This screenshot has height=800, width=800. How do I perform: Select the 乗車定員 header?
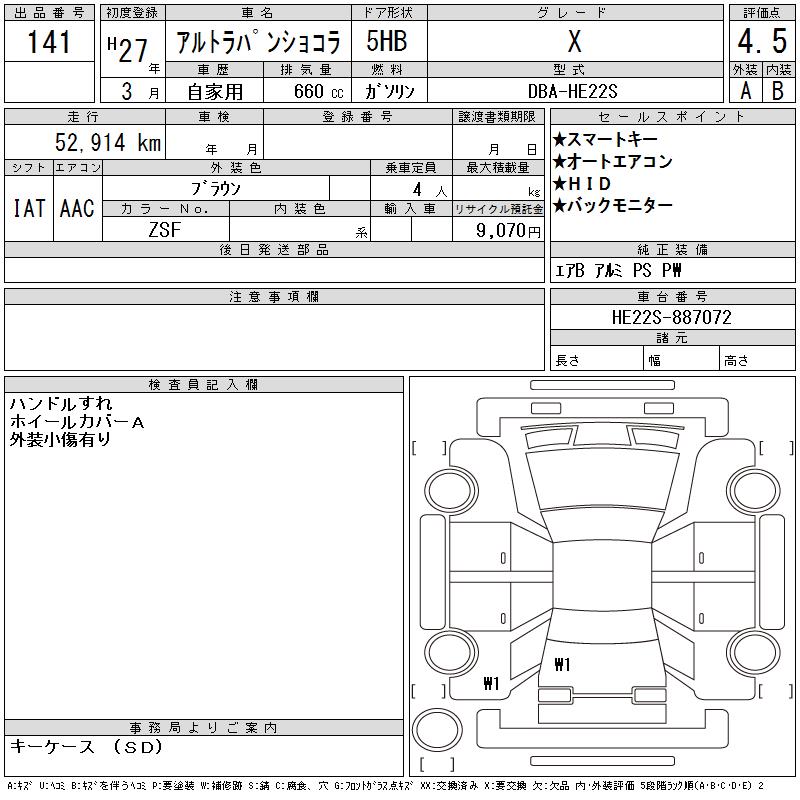411,168
